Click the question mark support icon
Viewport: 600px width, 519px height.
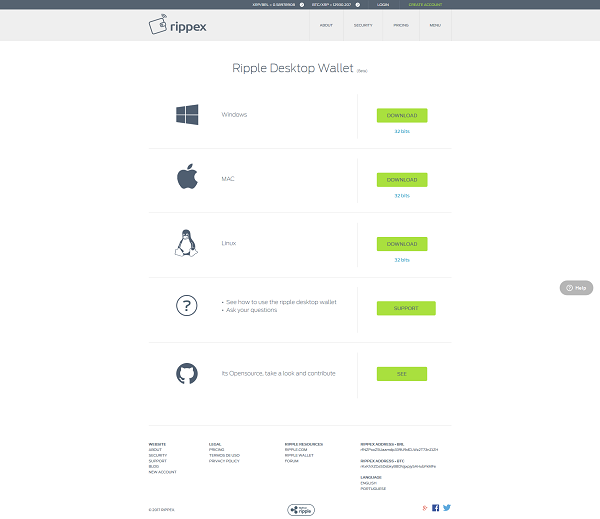pyautogui.click(x=187, y=305)
